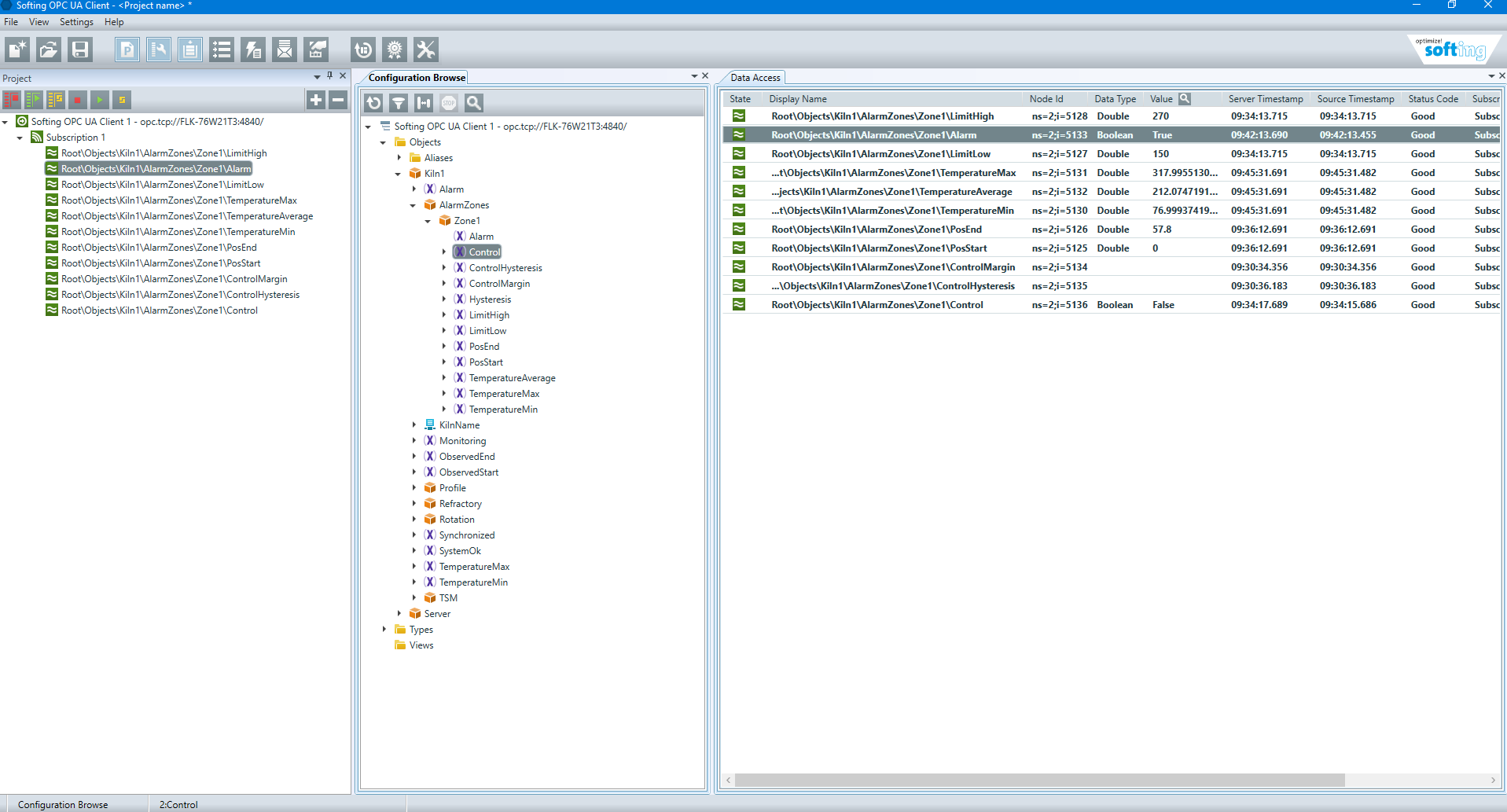Screen dimensions: 1507x812
Task: Open the Project panel dropdown arrow
Action: point(318,77)
